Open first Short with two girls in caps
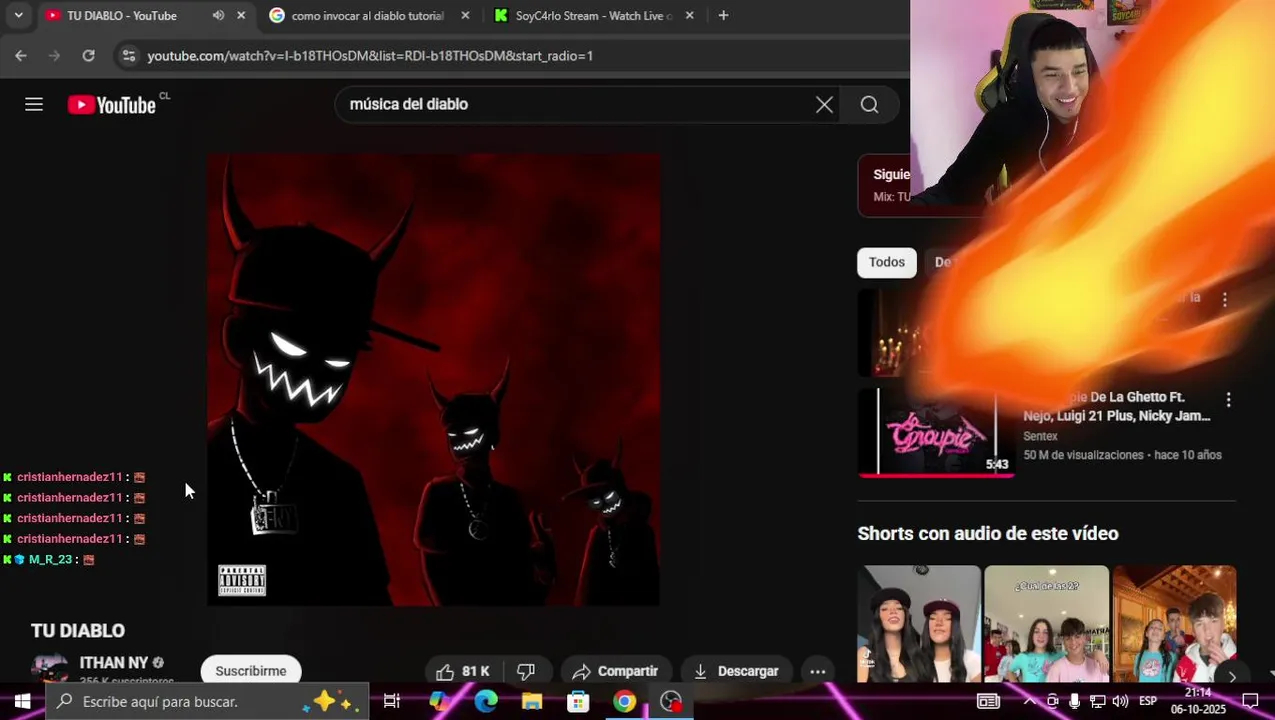Viewport: 1275px width, 720px height. coord(919,624)
